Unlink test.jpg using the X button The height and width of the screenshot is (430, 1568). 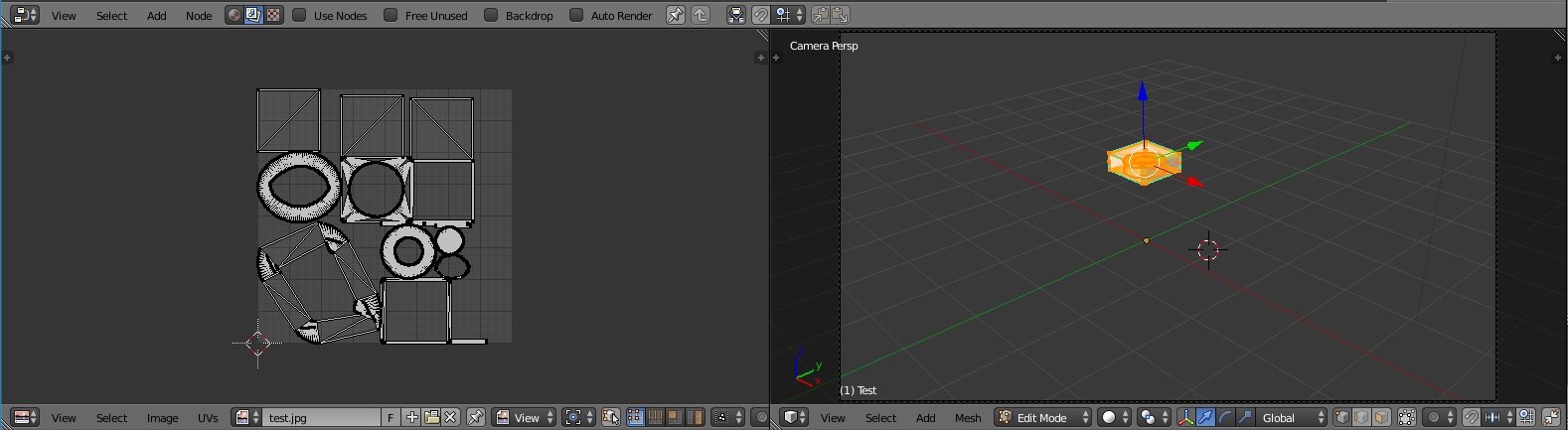pos(450,417)
